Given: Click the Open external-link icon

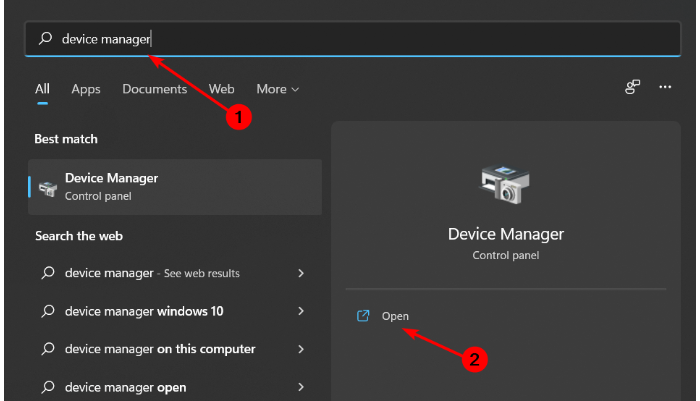Looking at the screenshot, I should click(x=363, y=316).
